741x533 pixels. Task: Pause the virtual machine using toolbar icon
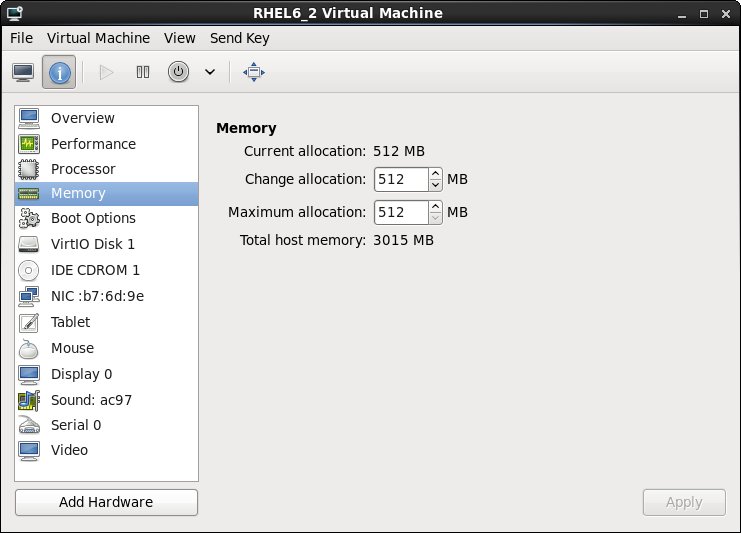(x=143, y=72)
